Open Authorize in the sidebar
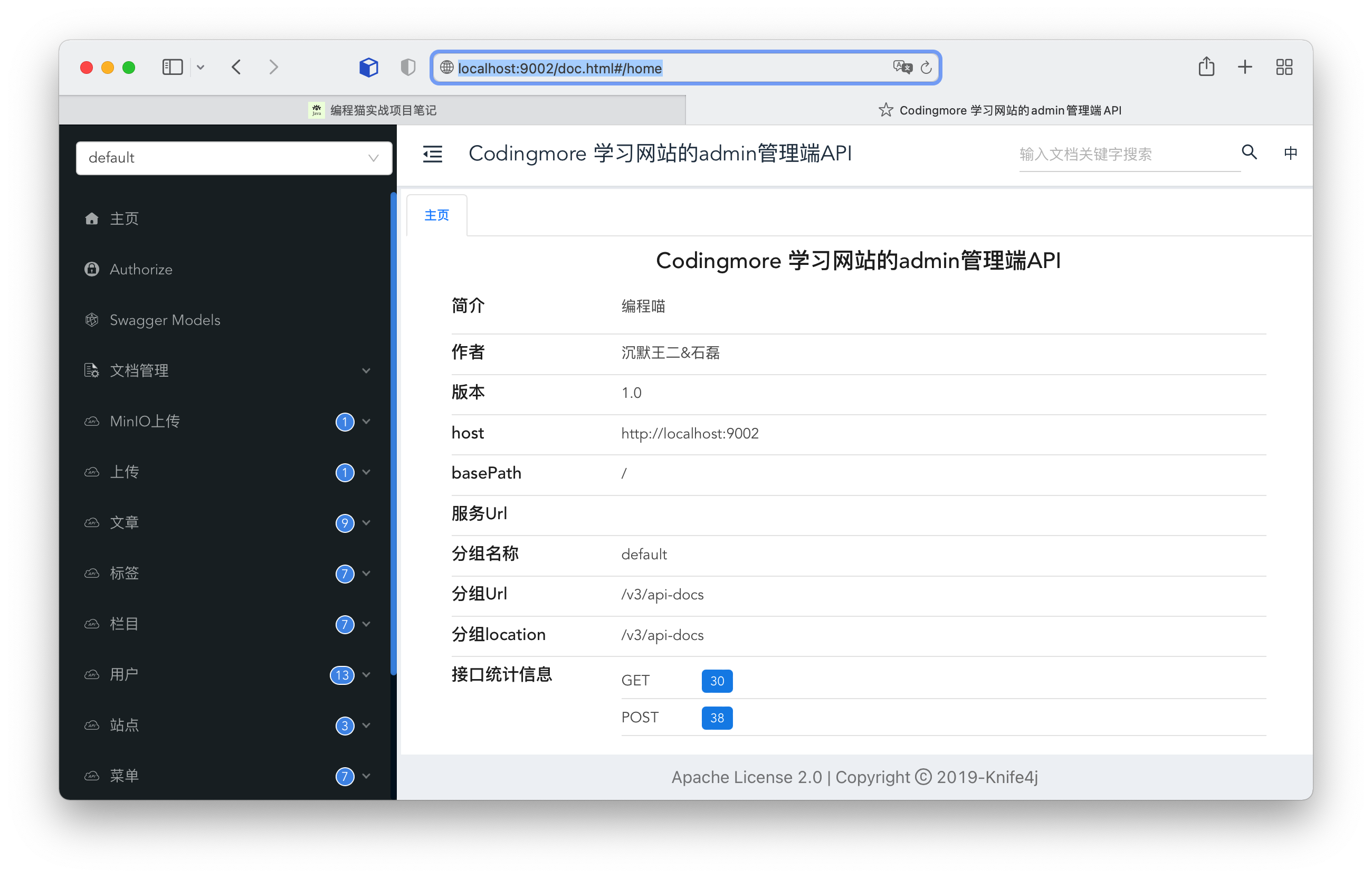Viewport: 1372px width, 878px height. (x=141, y=269)
